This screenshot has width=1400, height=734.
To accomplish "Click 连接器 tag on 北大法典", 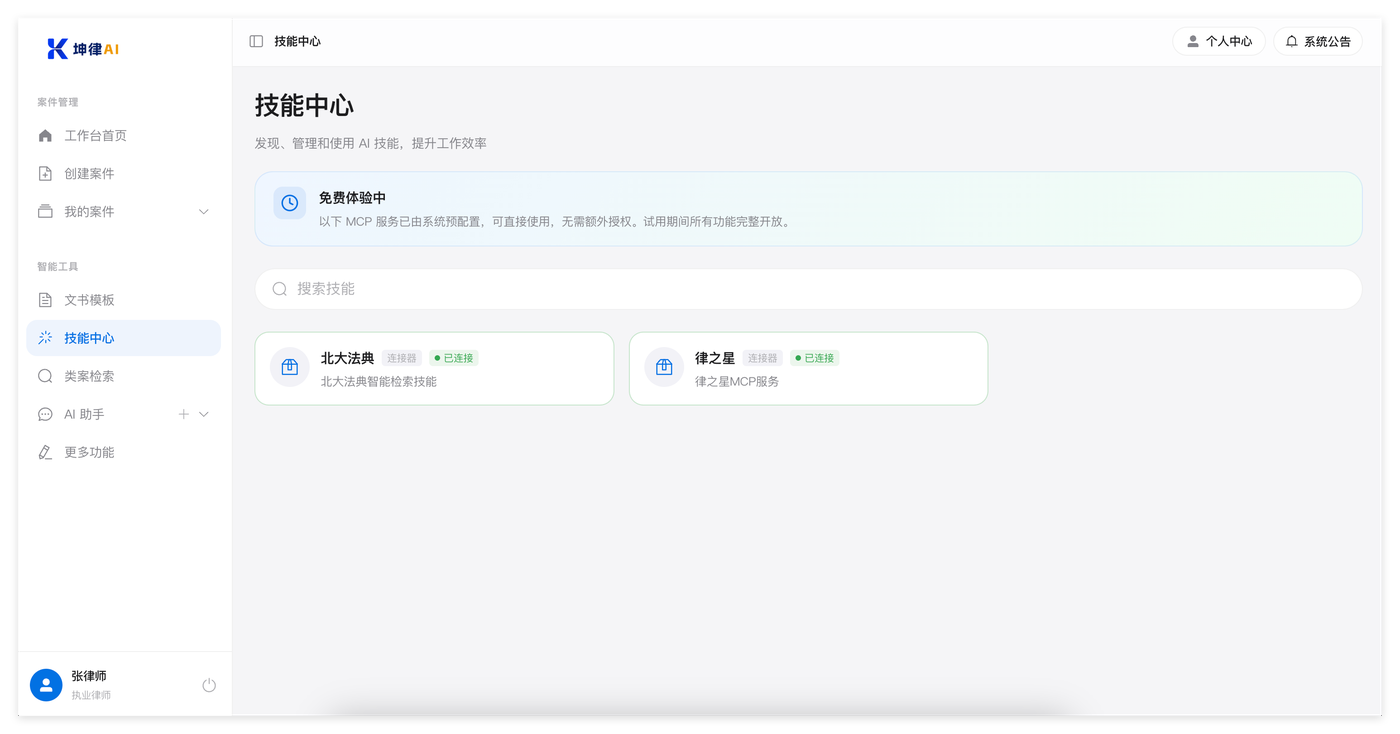I will (x=402, y=358).
